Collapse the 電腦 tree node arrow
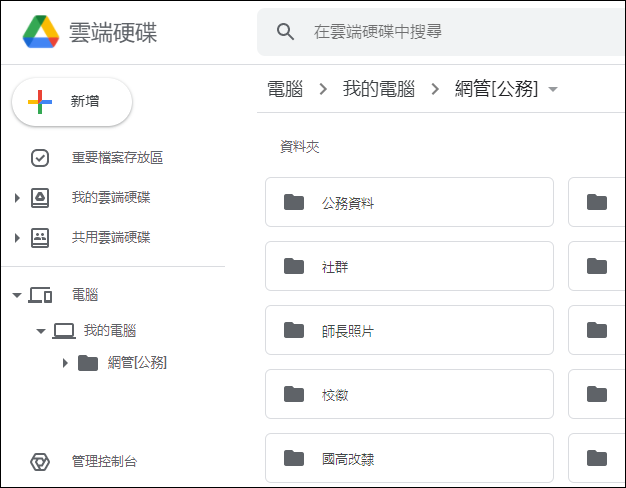Image resolution: width=626 pixels, height=488 pixels. 17,296
